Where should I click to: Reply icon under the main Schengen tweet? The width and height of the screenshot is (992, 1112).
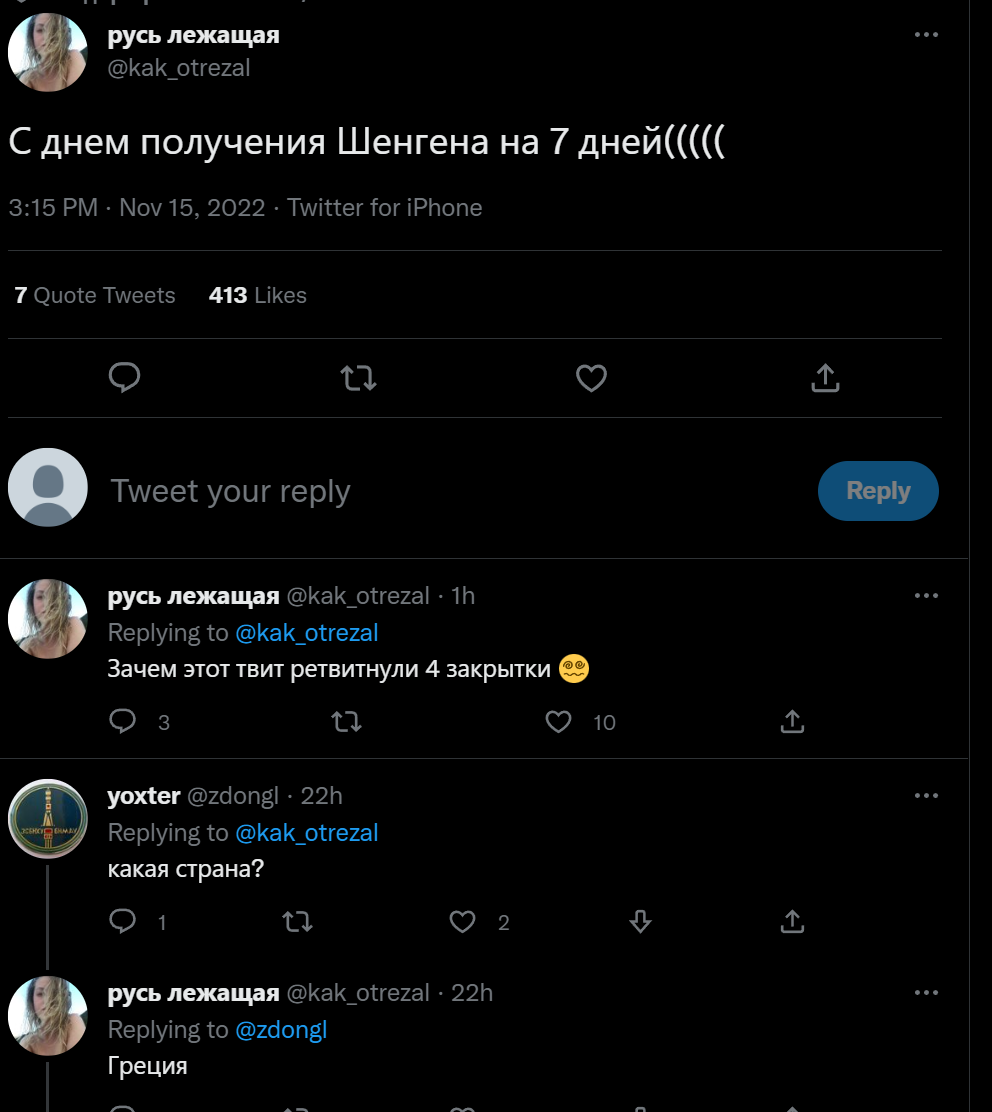point(124,378)
